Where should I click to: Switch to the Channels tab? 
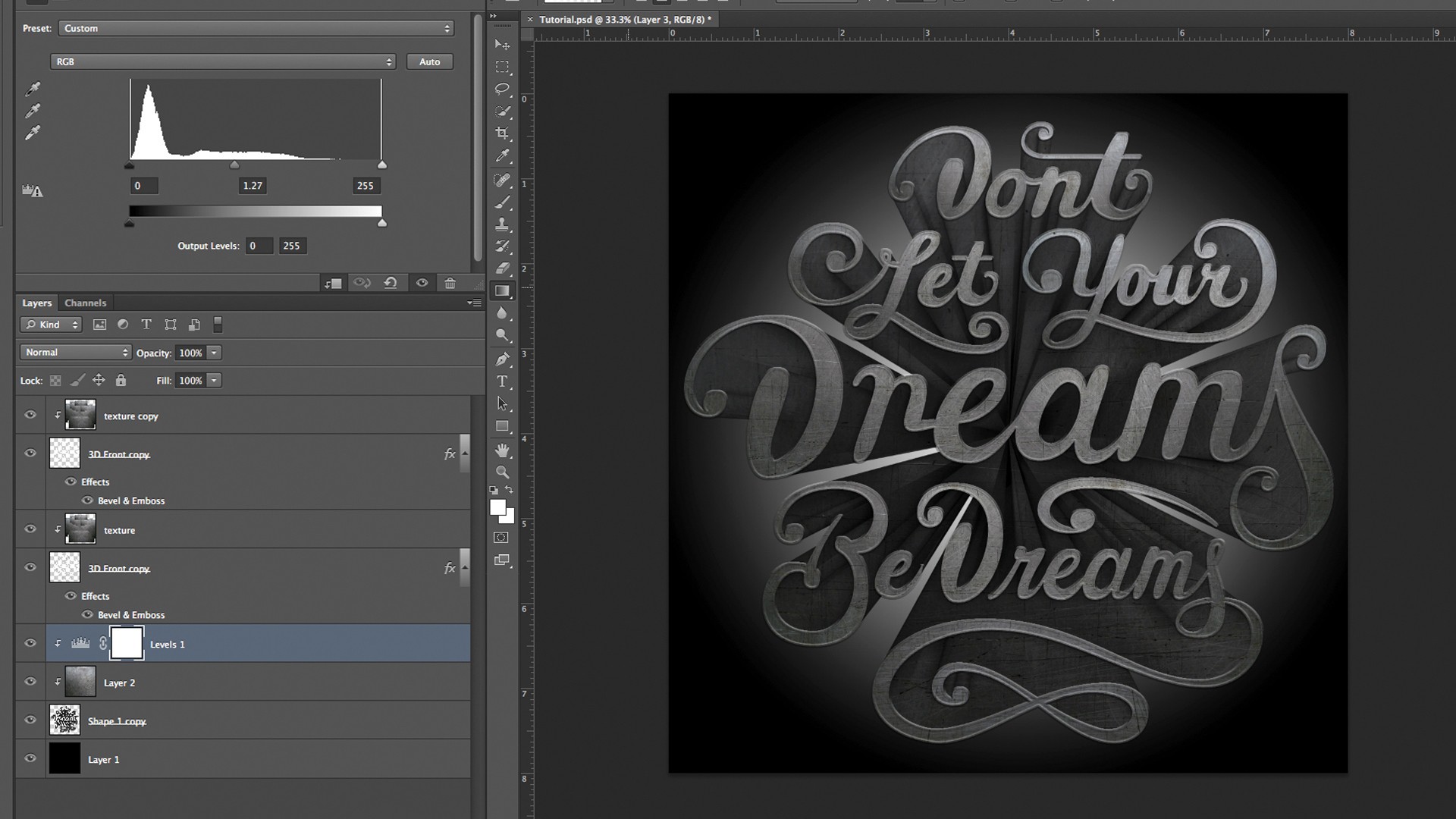84,302
